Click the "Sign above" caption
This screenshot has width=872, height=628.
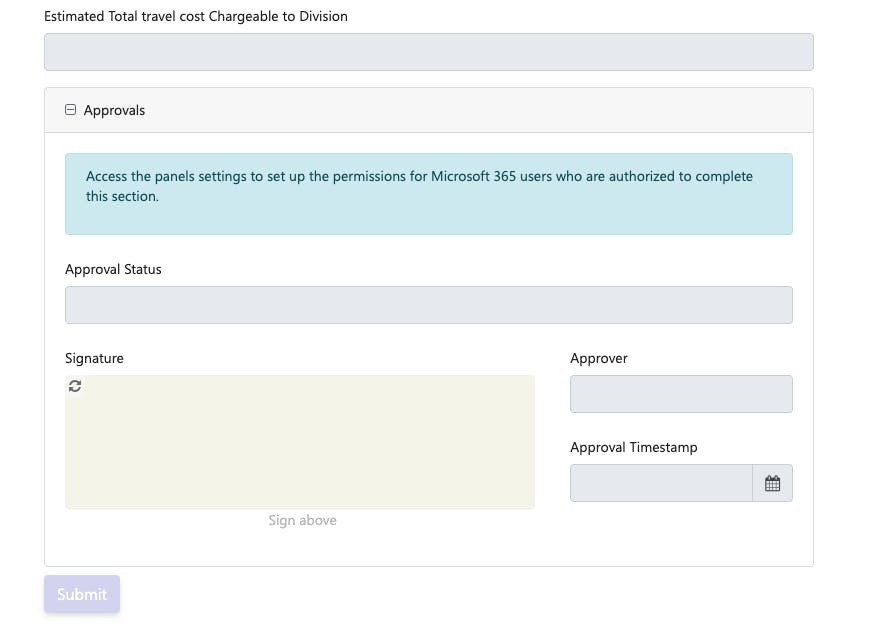(302, 520)
